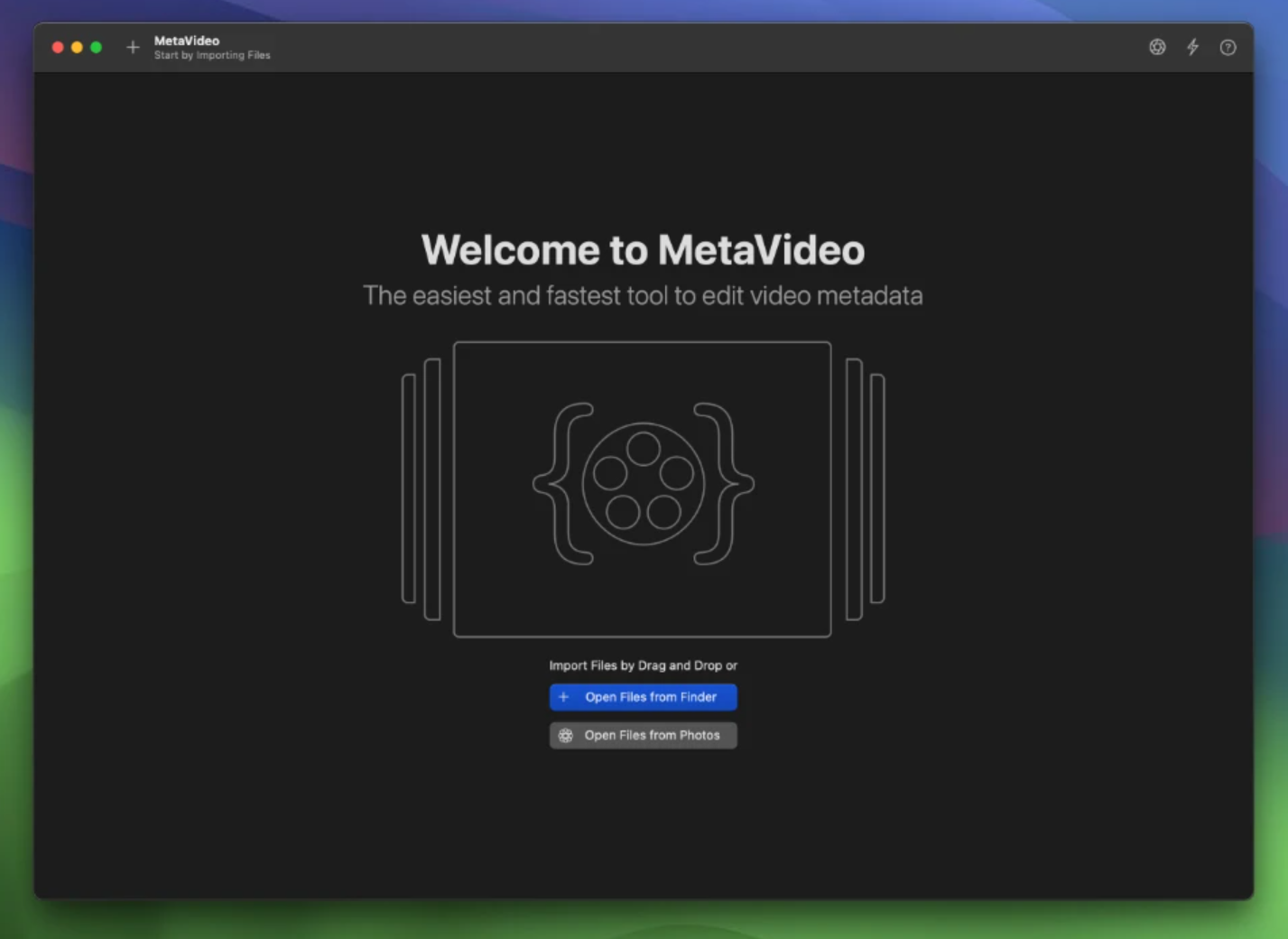This screenshot has height=939, width=1288.
Task: Click the MetaVideo window title
Action: (187, 41)
